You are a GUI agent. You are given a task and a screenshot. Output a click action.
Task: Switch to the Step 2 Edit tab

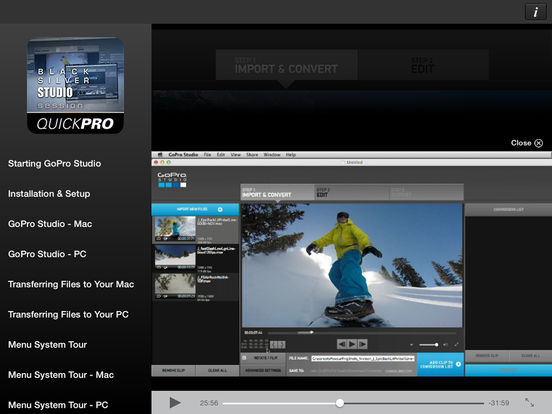point(351,193)
